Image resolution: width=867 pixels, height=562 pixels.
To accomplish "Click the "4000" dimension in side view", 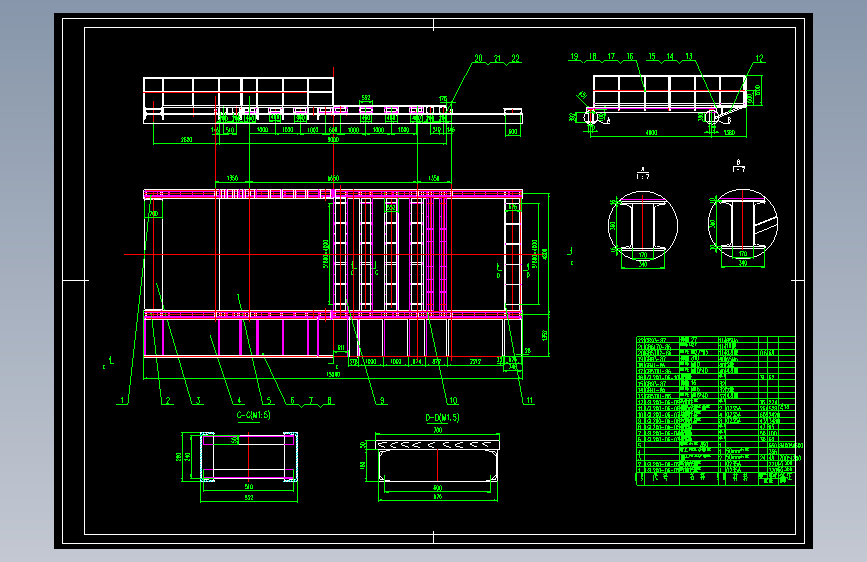I will click(651, 133).
